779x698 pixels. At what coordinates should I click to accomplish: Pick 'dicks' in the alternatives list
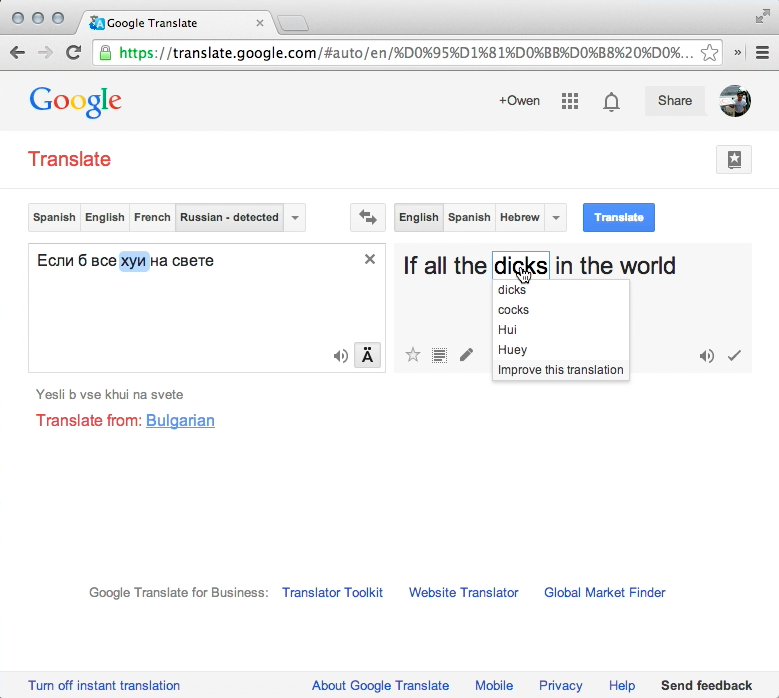pyautogui.click(x=561, y=290)
